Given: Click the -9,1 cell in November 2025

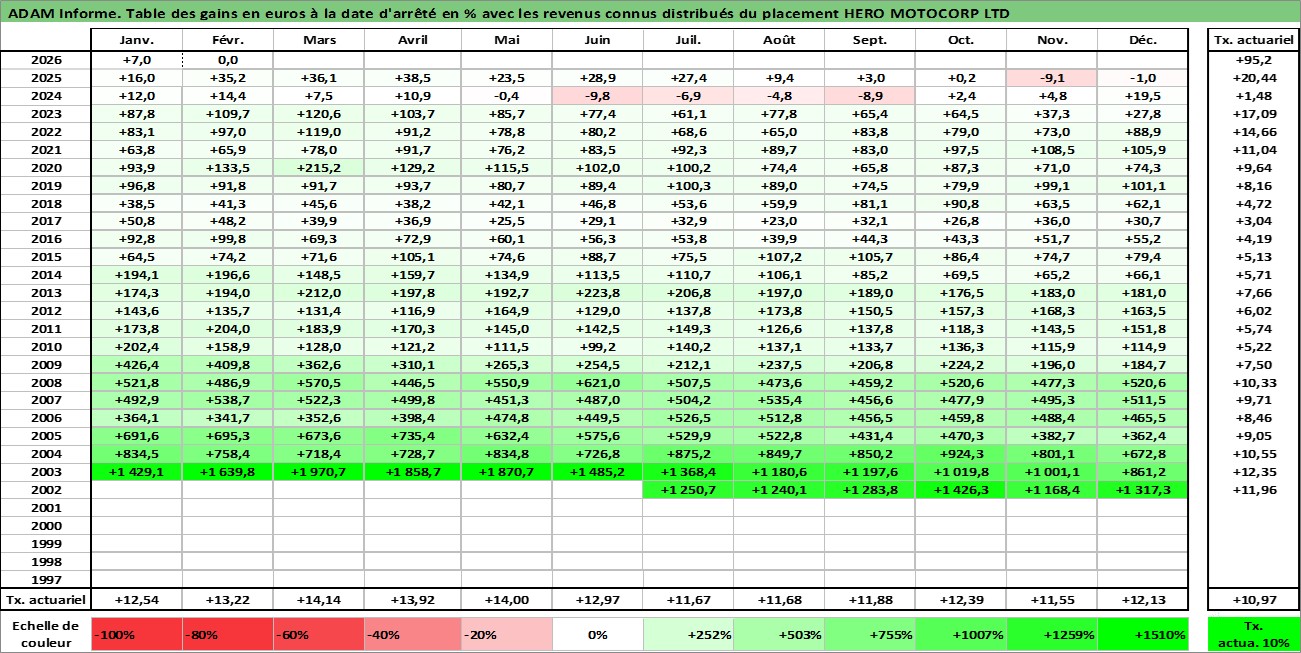Looking at the screenshot, I should (1052, 78).
